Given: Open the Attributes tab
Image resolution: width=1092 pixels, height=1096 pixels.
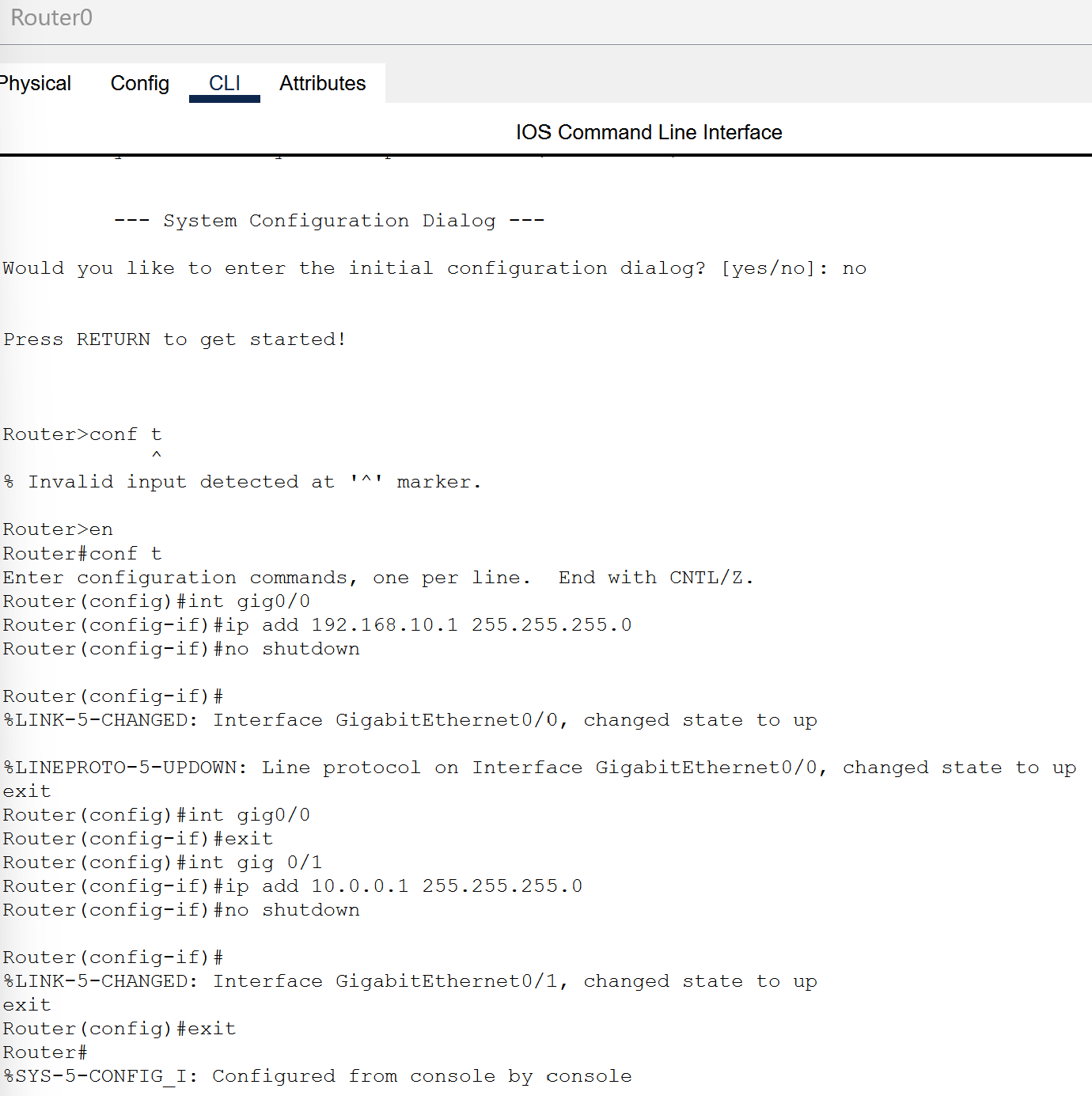Looking at the screenshot, I should click(x=322, y=83).
